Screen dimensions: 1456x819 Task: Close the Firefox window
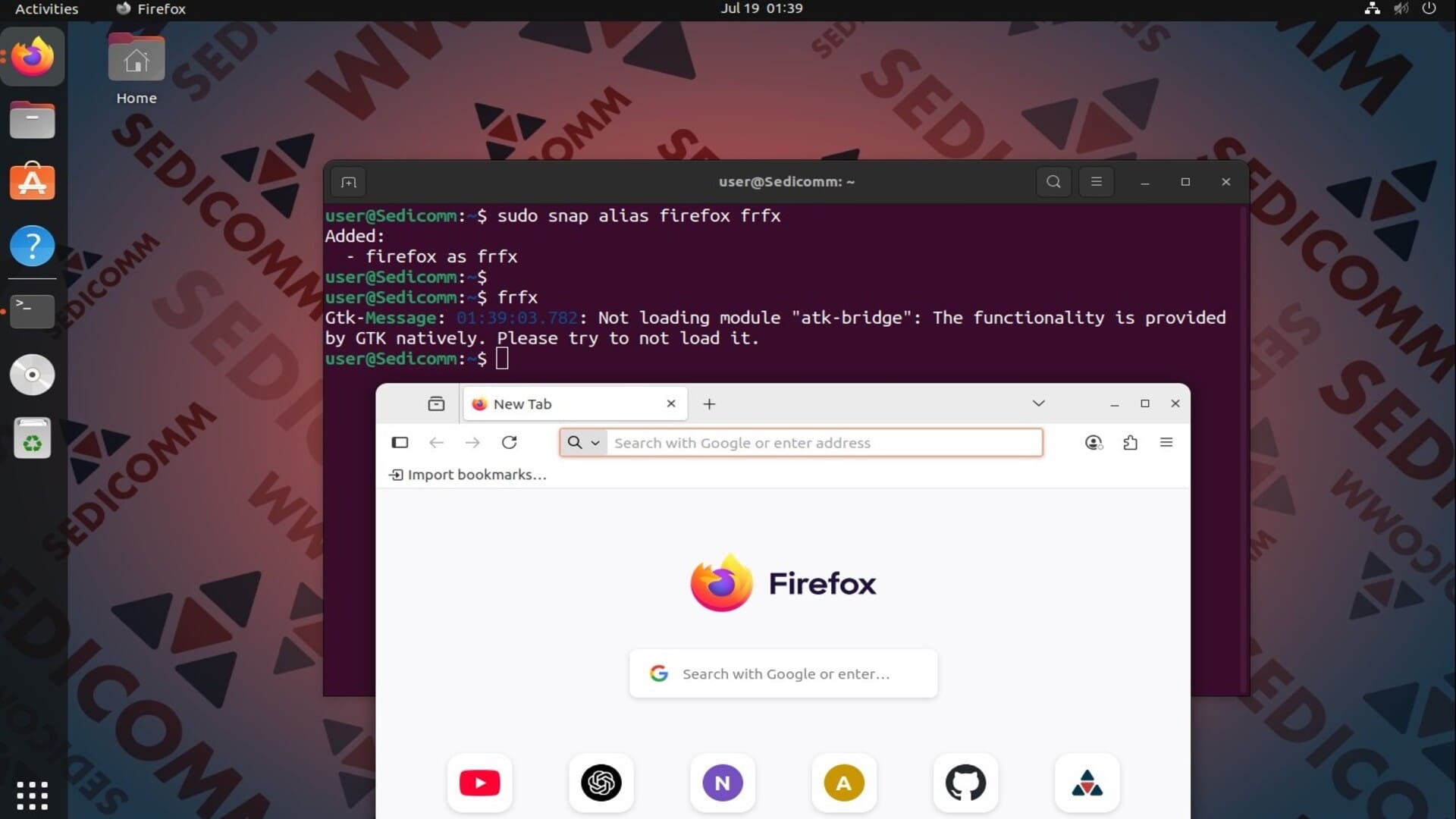(1175, 404)
